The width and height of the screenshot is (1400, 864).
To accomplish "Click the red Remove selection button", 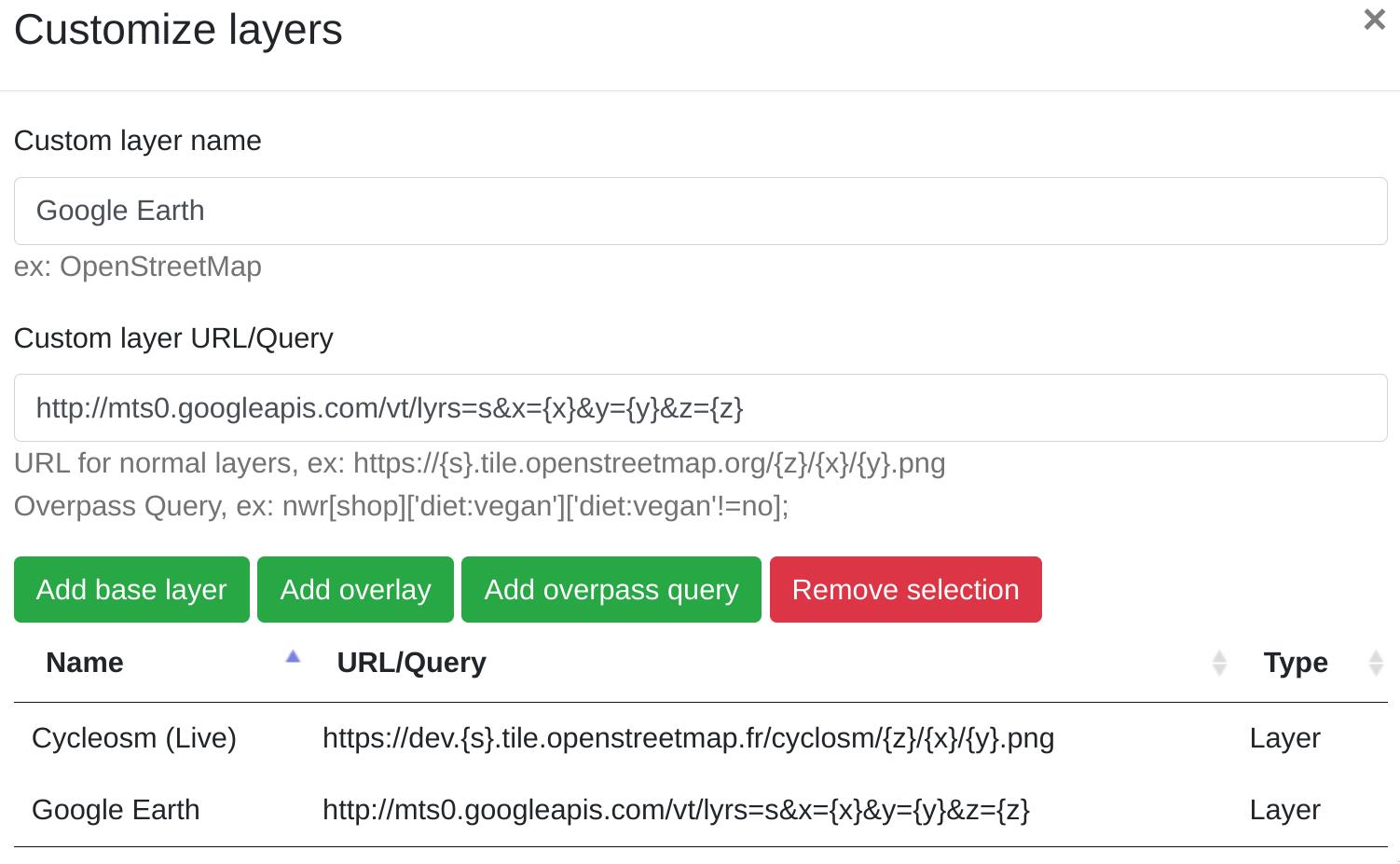I will point(905,590).
